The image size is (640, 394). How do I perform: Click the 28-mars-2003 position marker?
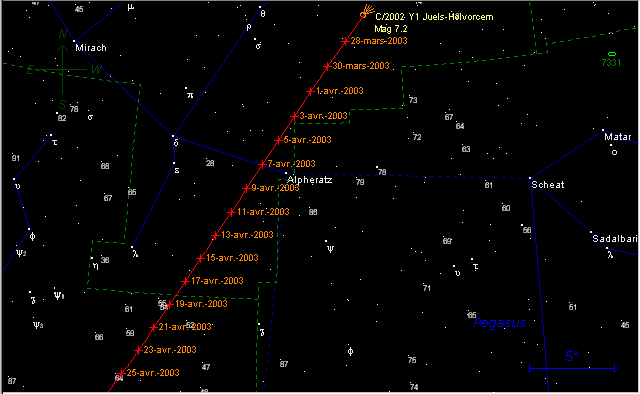click(x=345, y=41)
